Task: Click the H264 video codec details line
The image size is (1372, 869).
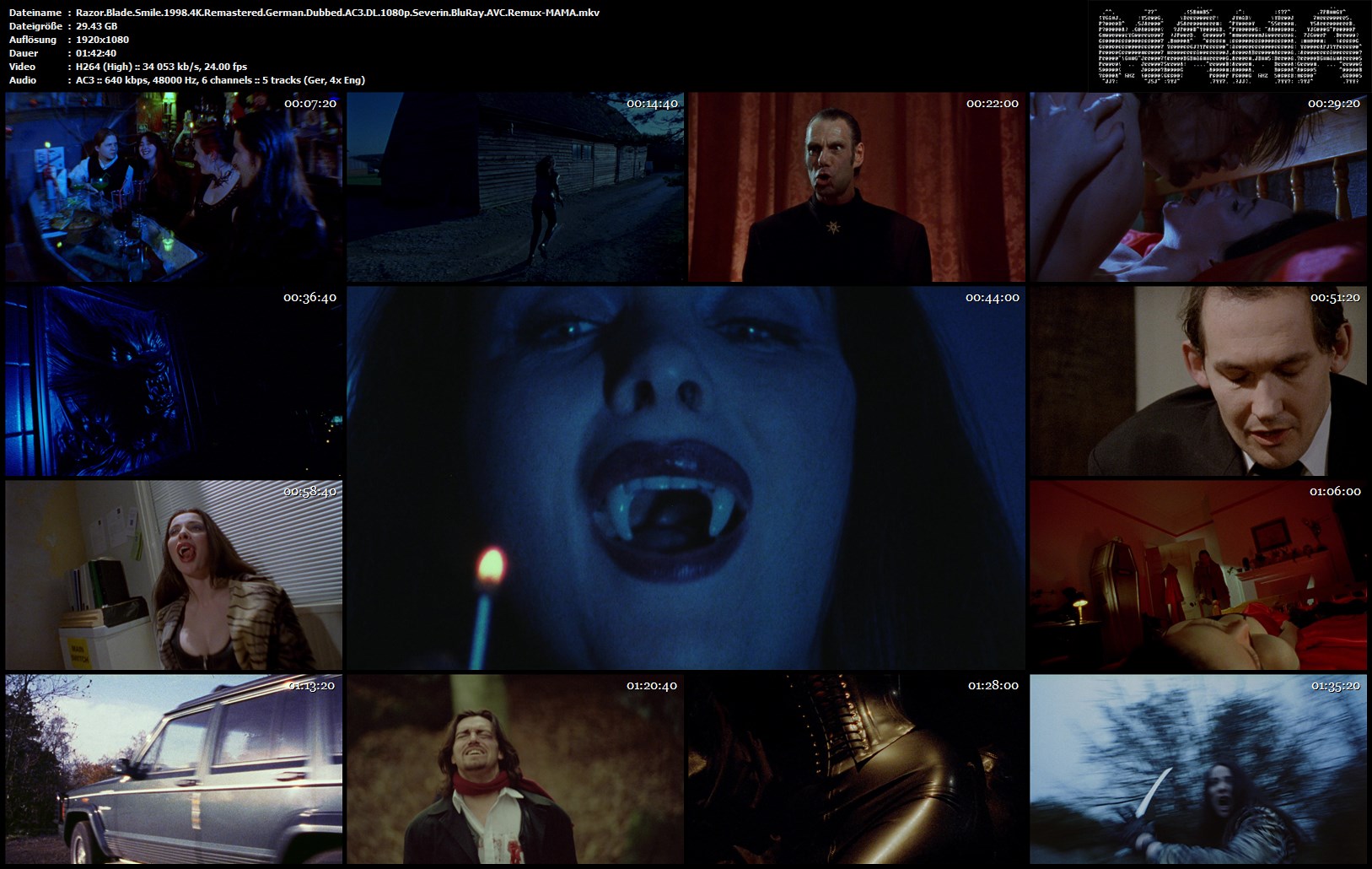Action: click(161, 67)
